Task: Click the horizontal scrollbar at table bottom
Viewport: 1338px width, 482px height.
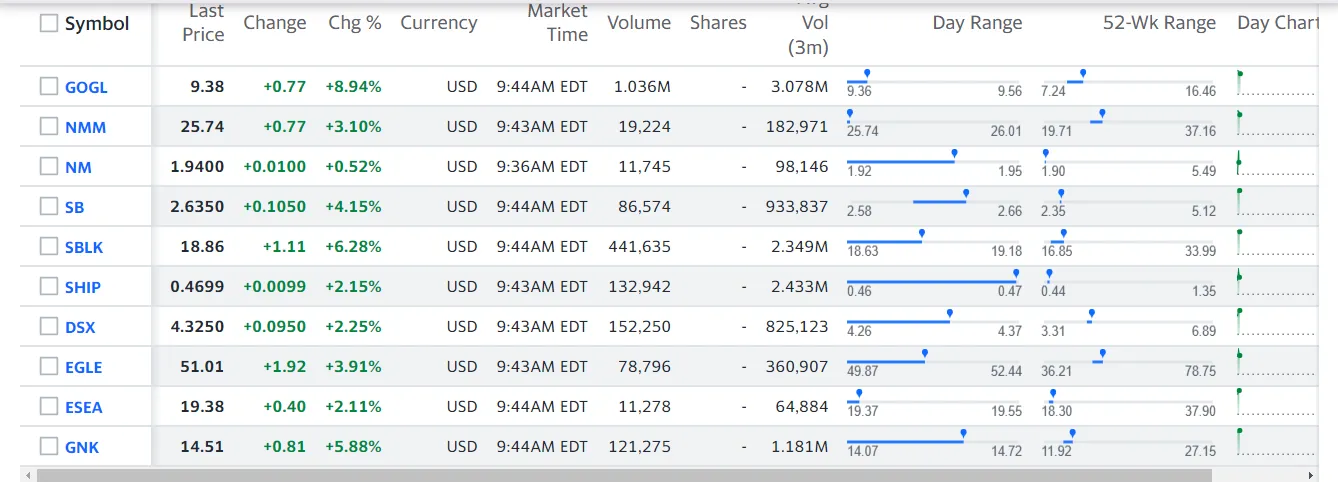Action: click(624, 476)
